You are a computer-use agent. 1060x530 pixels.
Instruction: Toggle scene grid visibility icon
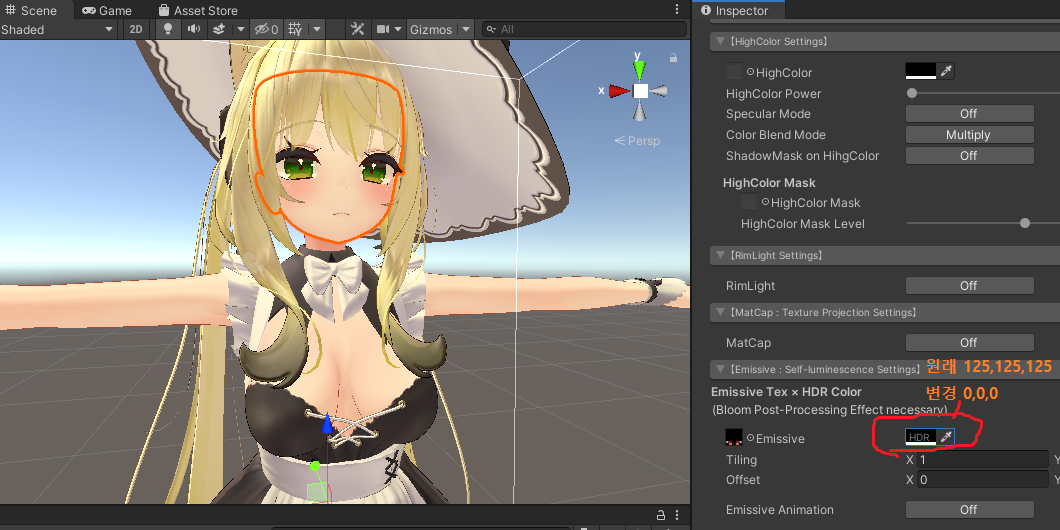pyautogui.click(x=295, y=29)
